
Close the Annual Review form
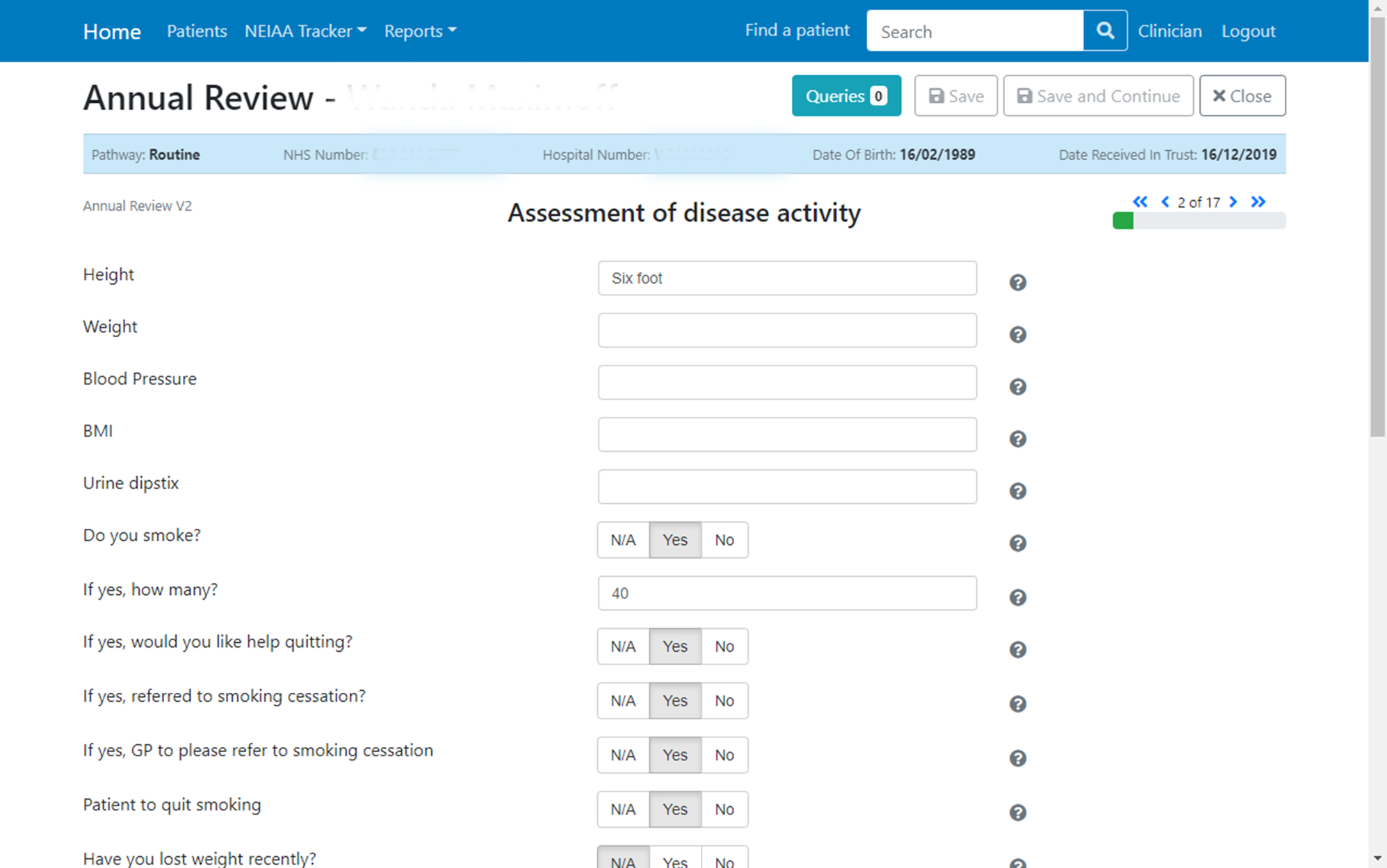pos(1242,96)
